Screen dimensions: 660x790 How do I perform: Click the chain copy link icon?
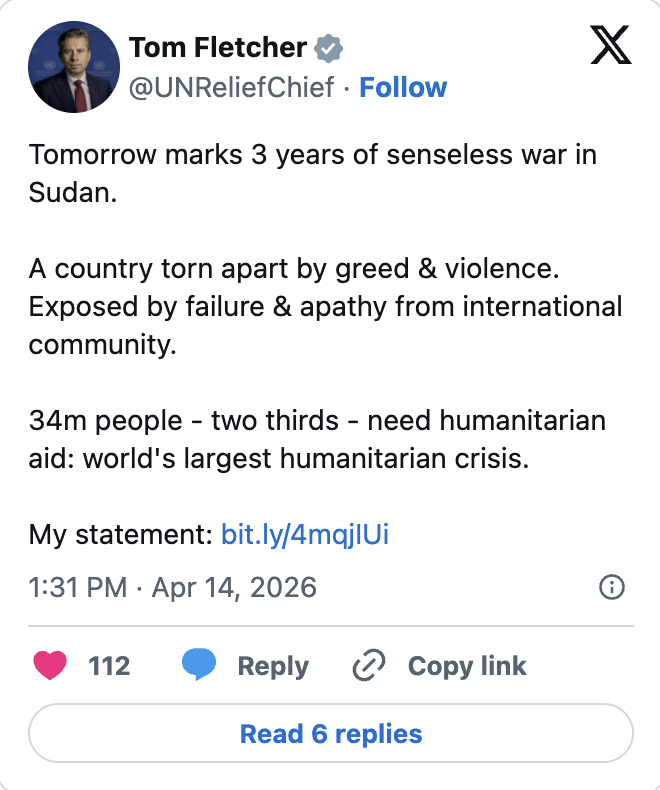[369, 666]
